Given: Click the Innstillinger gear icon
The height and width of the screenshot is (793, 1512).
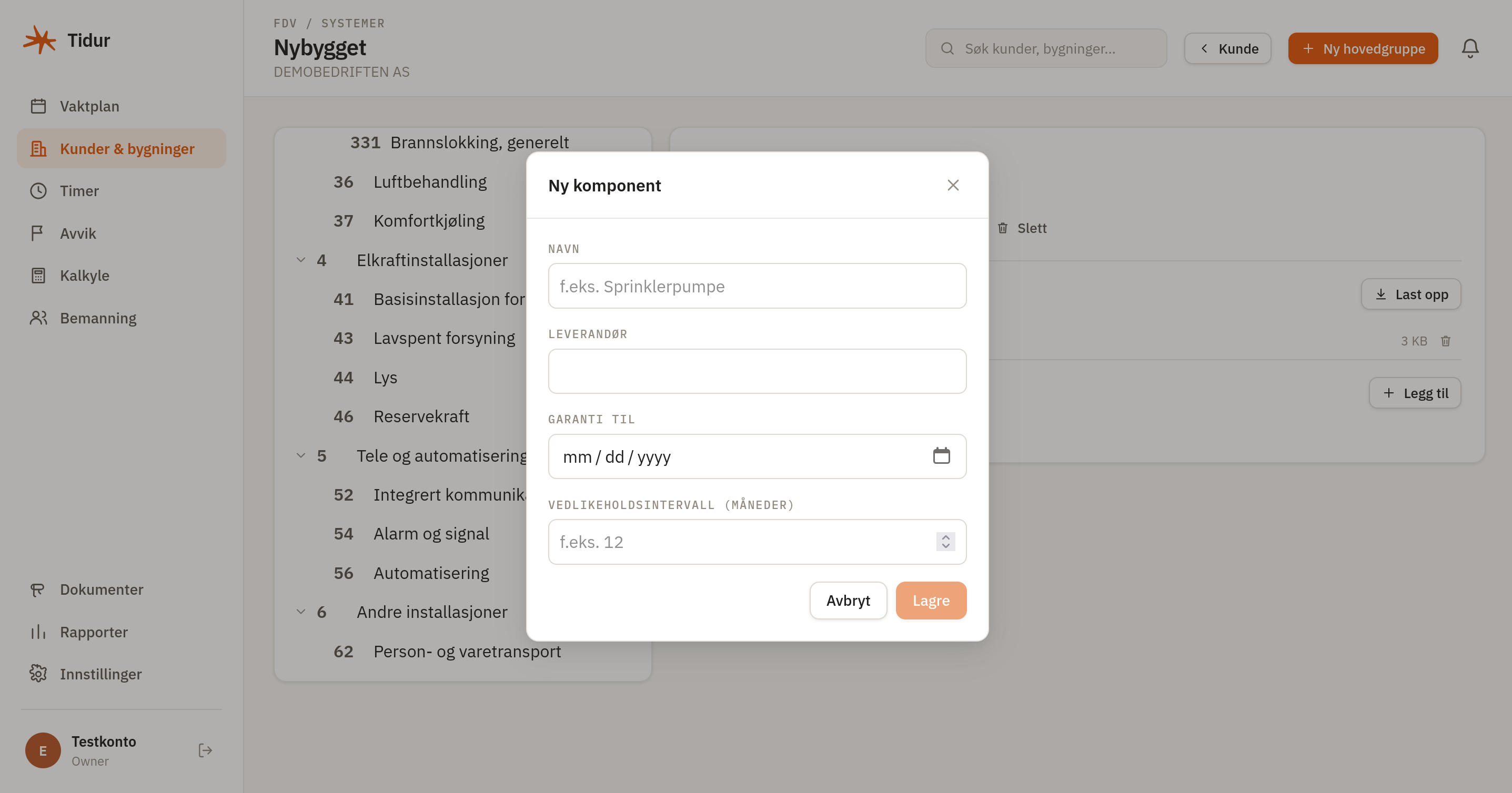Looking at the screenshot, I should pyautogui.click(x=38, y=674).
